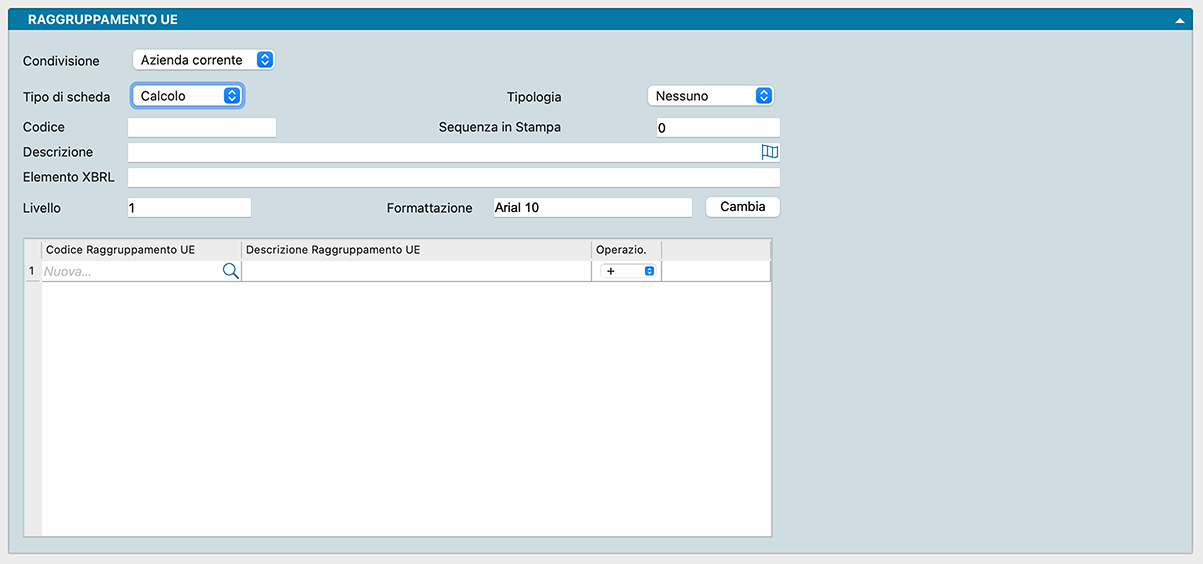Click the translation flag icon in Descrizione field
This screenshot has height=564, width=1203.
point(769,152)
